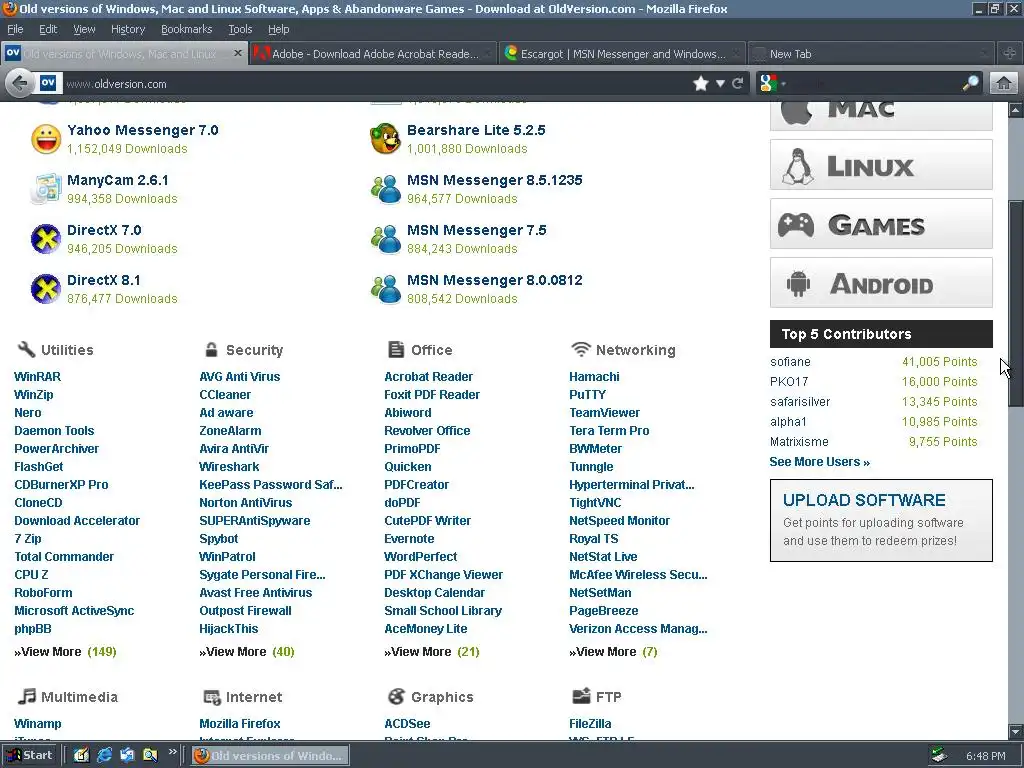1024x768 pixels.
Task: Click the scrollbar up arrow
Action: click(1016, 110)
